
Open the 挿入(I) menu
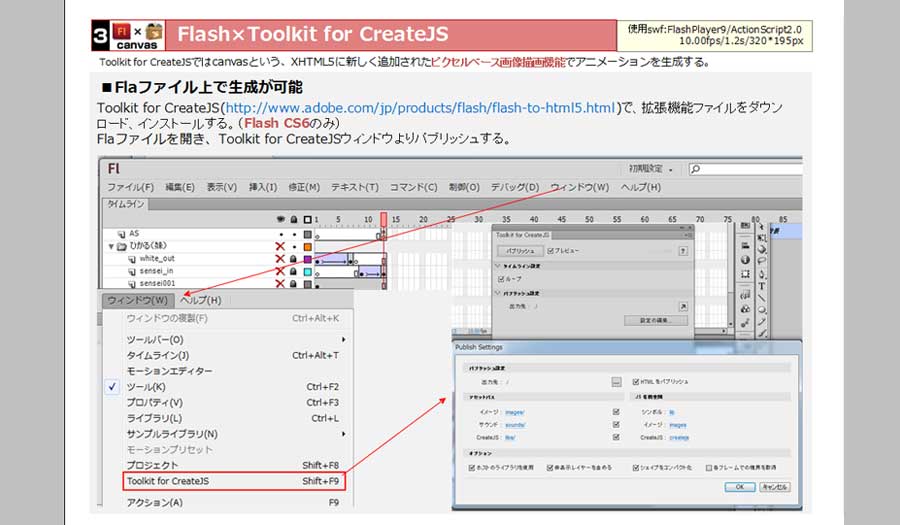point(262,187)
